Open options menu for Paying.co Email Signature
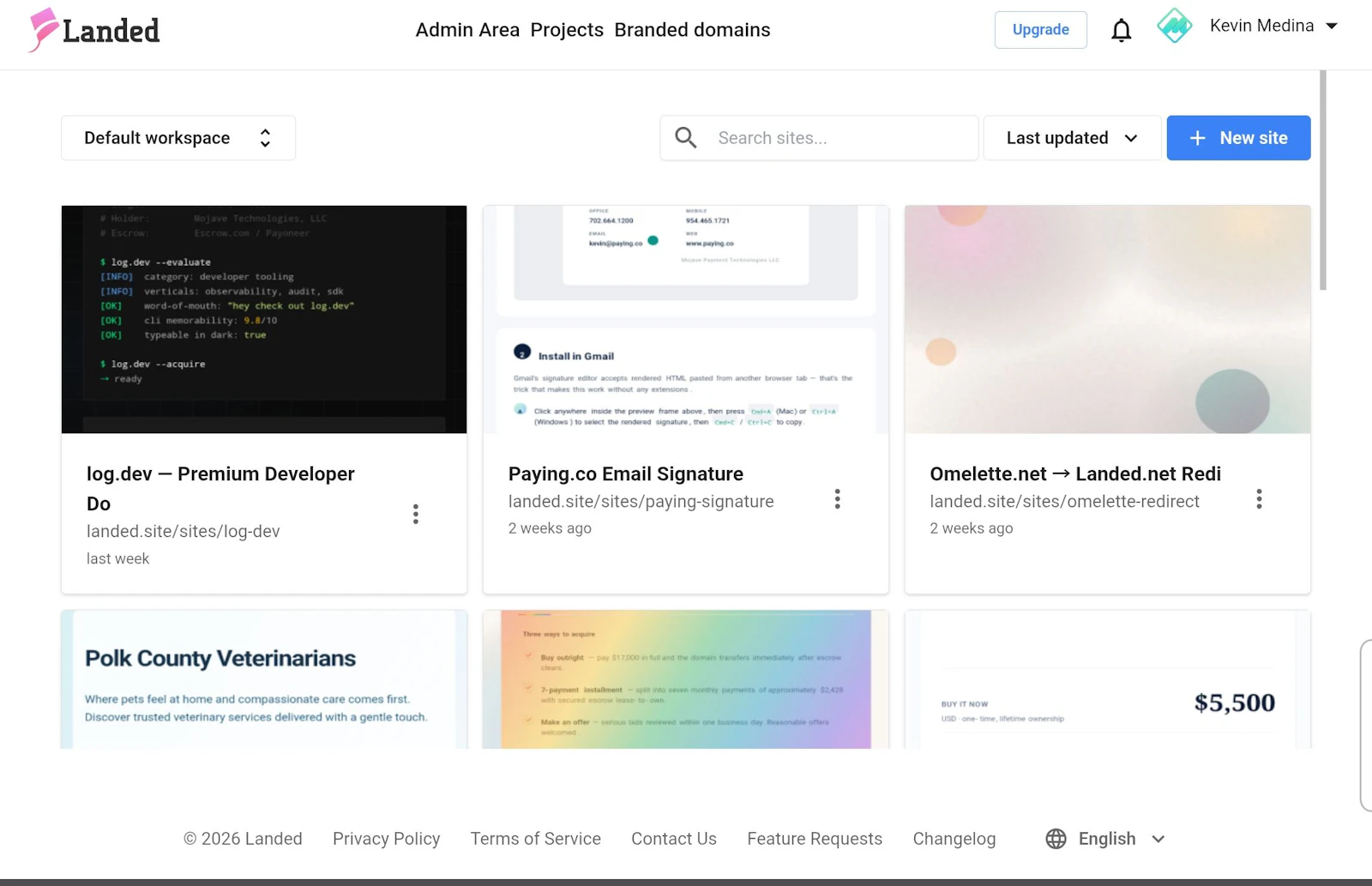Viewport: 1372px width, 886px height. 838,499
